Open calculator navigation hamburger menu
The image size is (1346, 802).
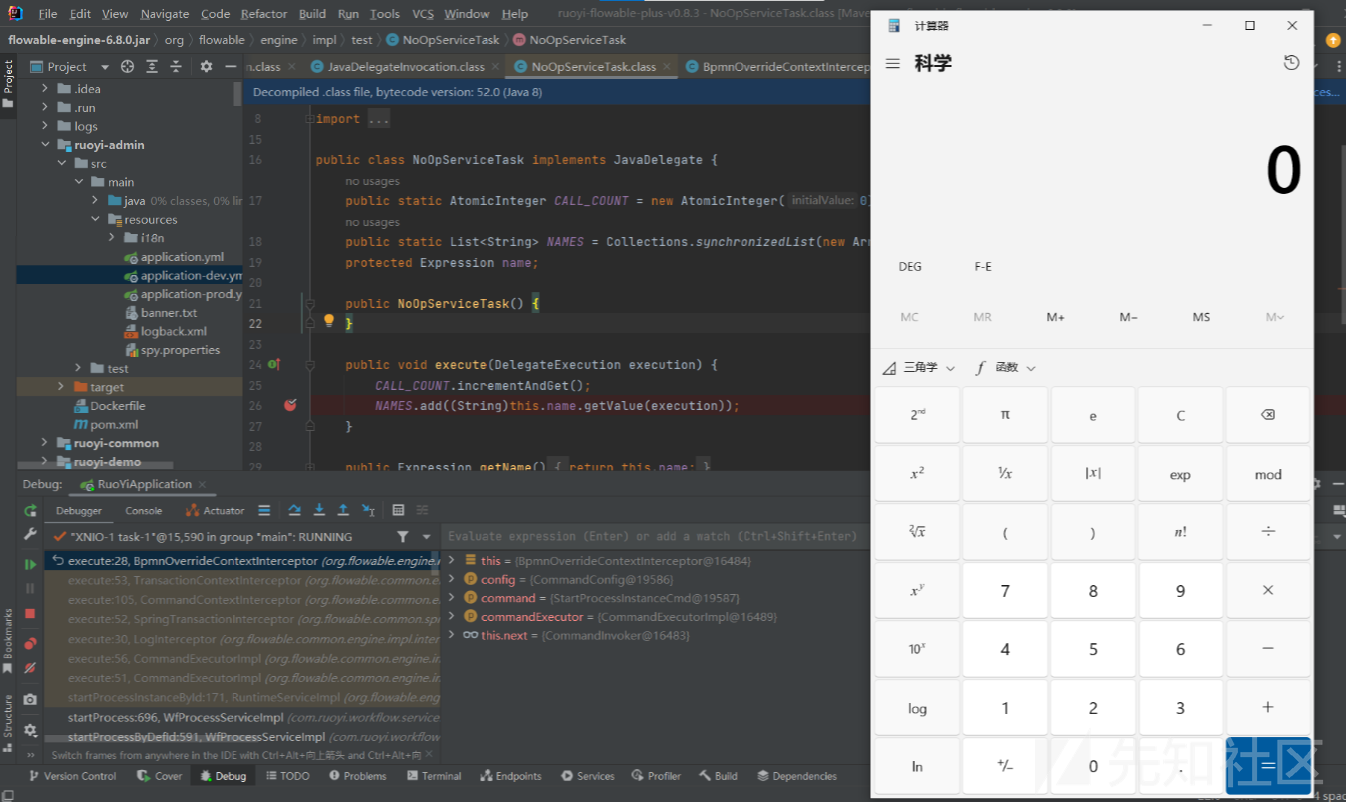point(893,63)
